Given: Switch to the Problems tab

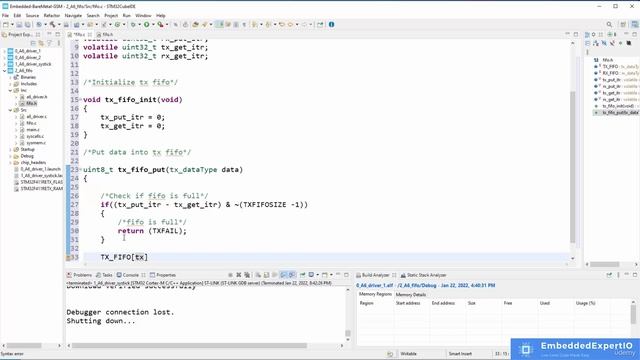Looking at the screenshot, I should pyautogui.click(x=80, y=275).
